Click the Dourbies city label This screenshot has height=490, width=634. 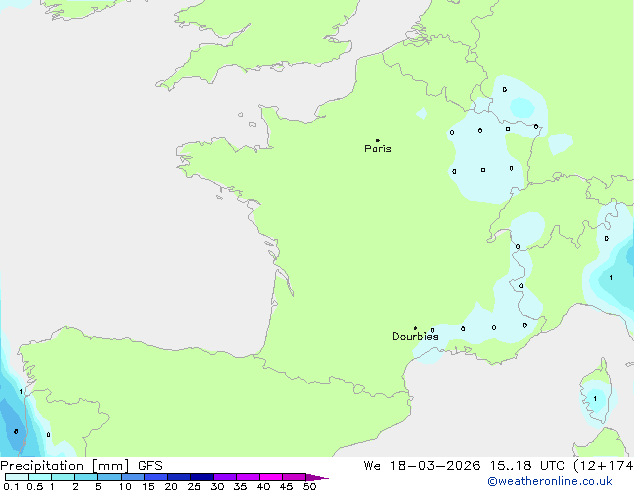pos(415,337)
